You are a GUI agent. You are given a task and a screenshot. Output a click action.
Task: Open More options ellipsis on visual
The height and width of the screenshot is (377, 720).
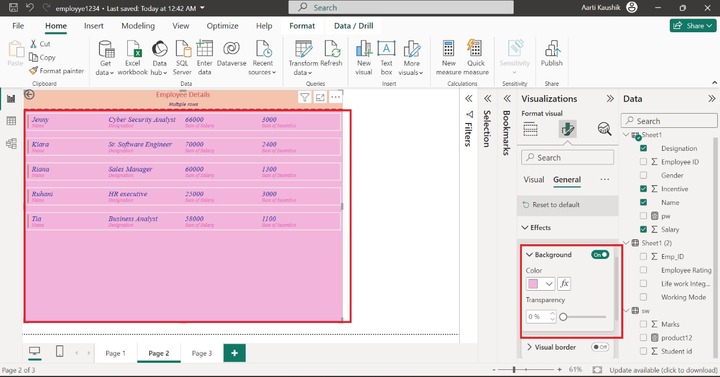point(336,97)
